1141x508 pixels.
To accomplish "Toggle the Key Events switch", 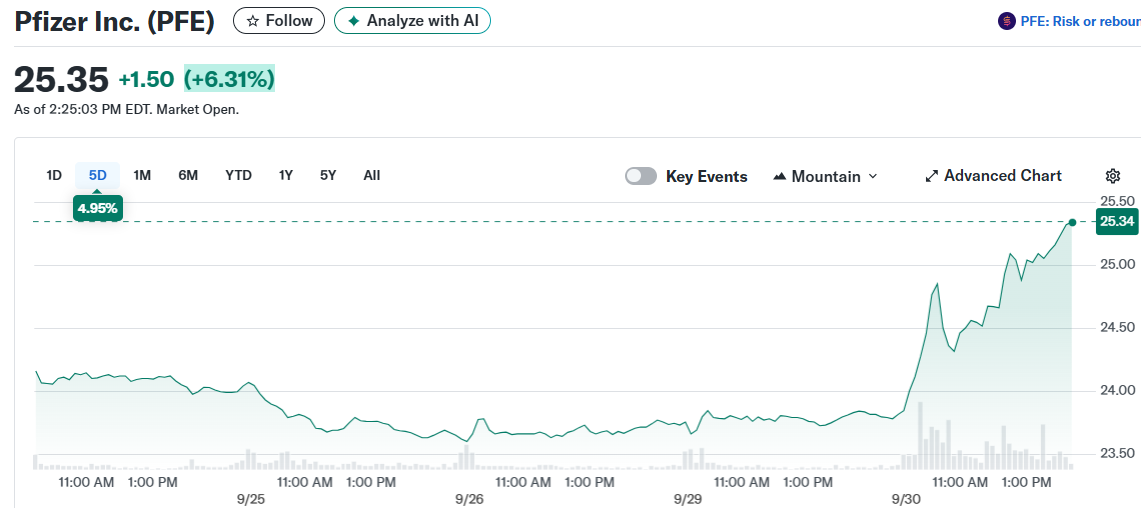I will click(641, 176).
